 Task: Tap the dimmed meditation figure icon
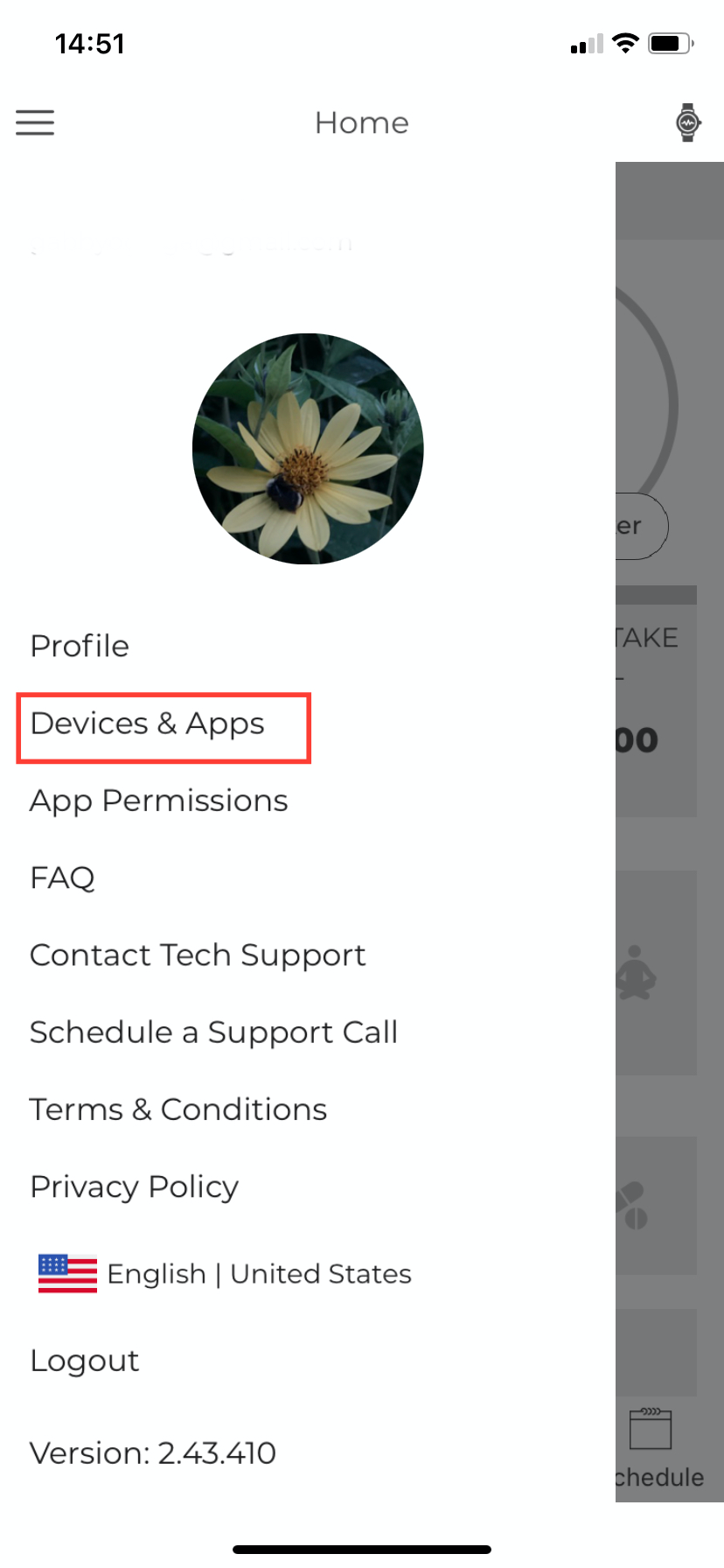pos(636,972)
